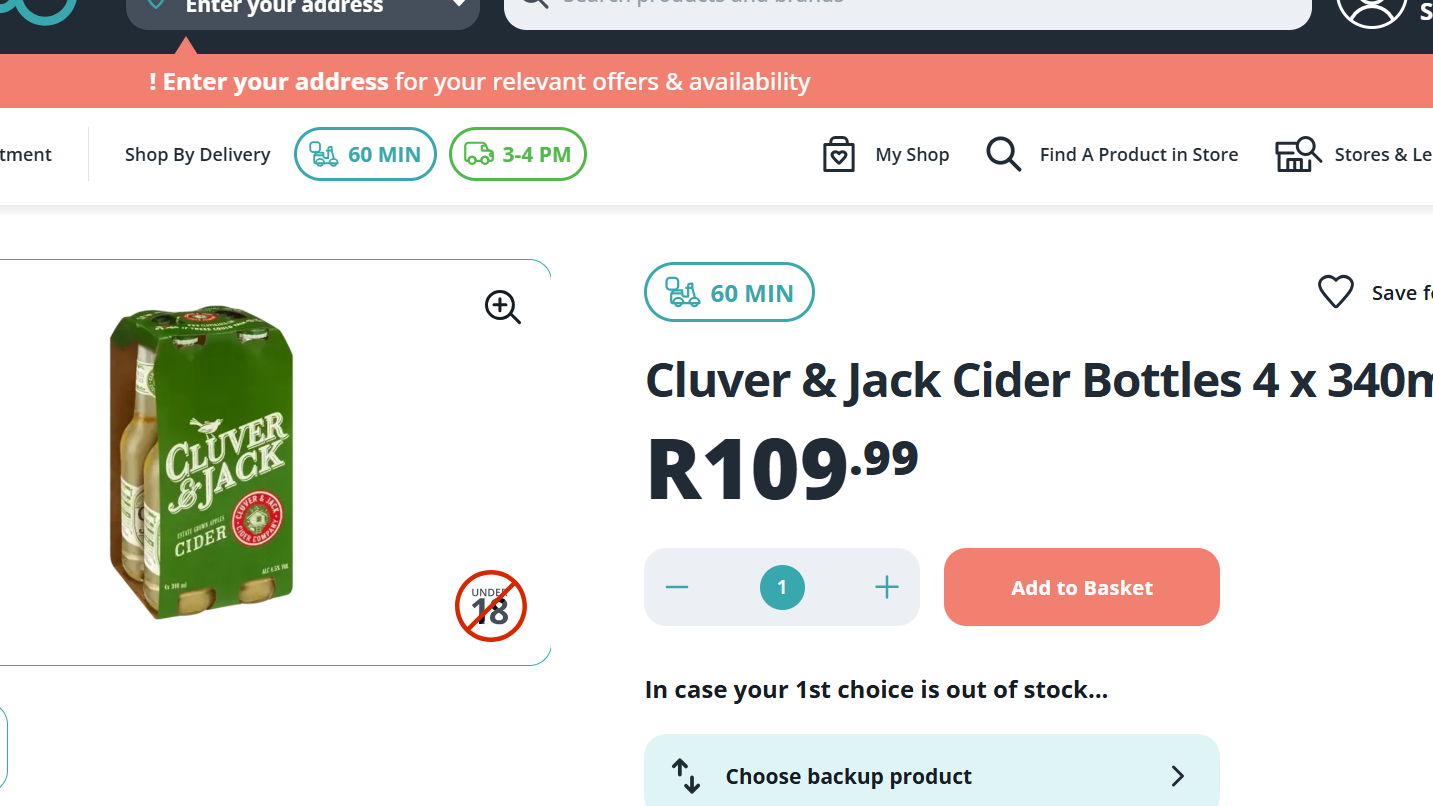Expand the Choose backup product option
The width and height of the screenshot is (1433, 806).
[x=848, y=776]
